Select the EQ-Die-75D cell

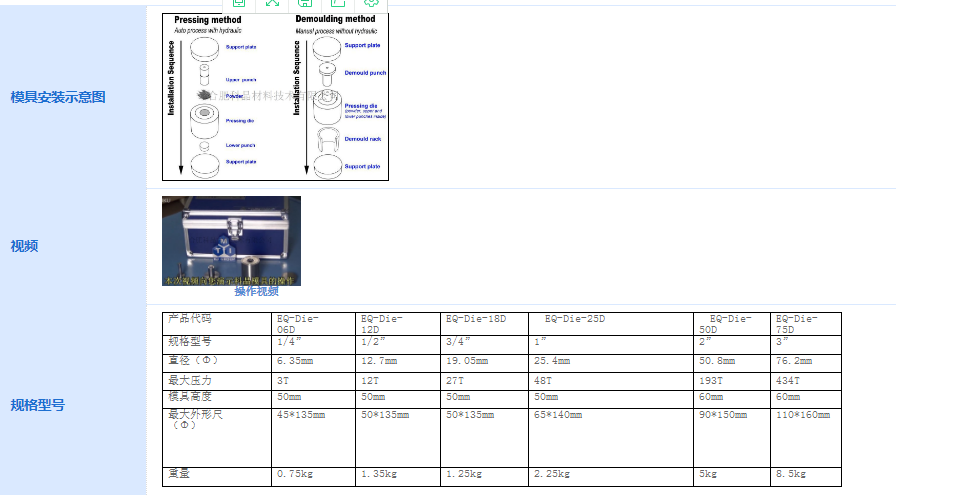click(806, 324)
